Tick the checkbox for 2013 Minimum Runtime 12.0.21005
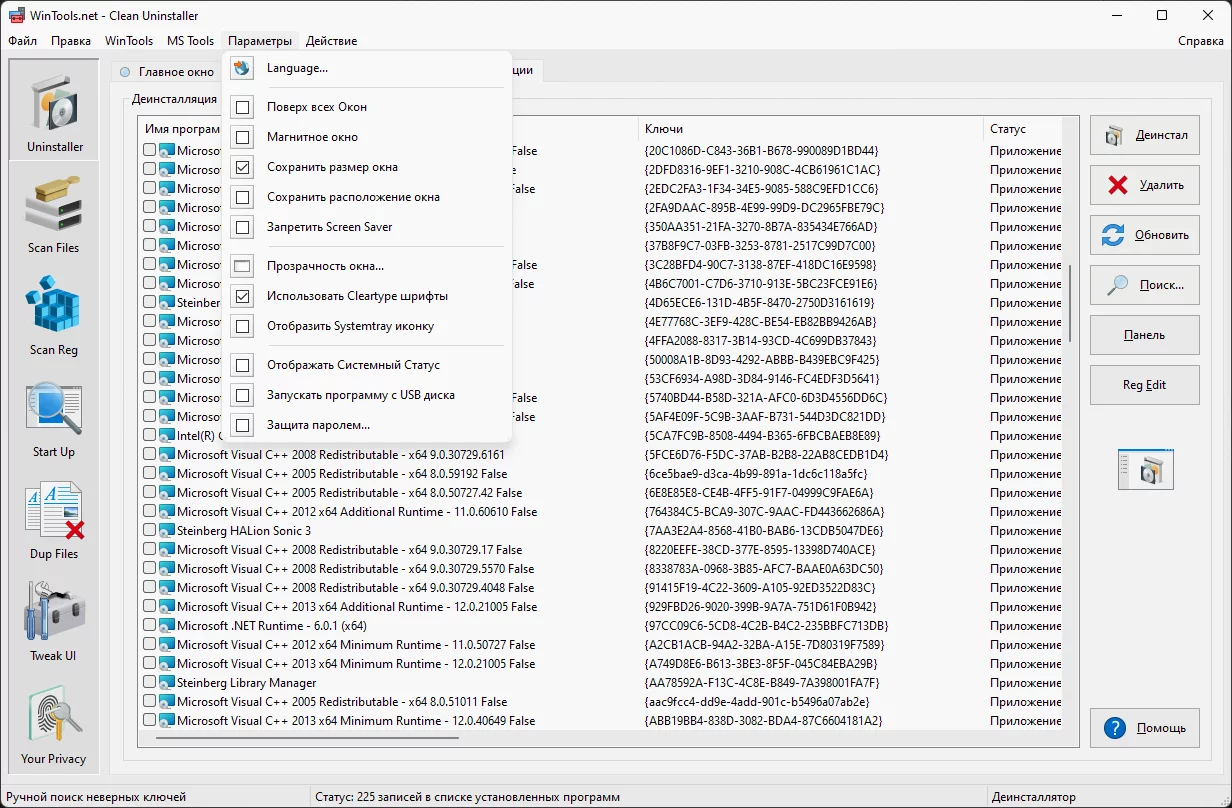1232x808 pixels. tap(149, 664)
